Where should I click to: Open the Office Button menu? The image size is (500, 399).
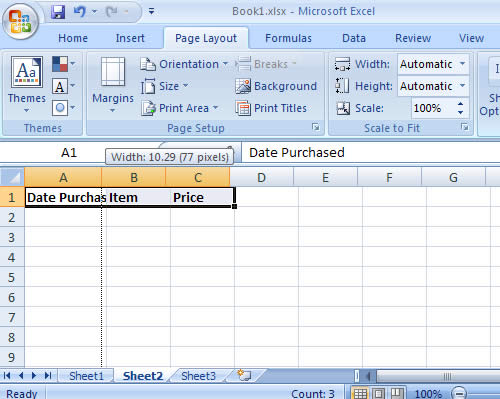tap(20, 22)
